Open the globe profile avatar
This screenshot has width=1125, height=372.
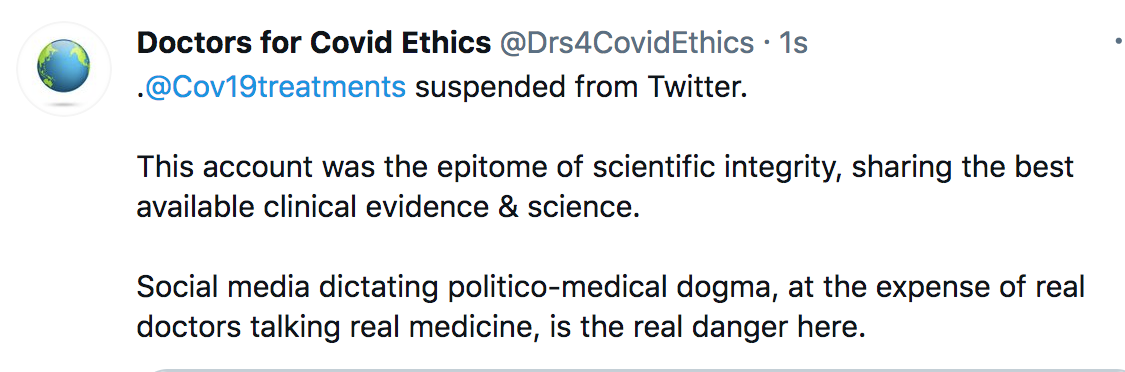pyautogui.click(x=64, y=65)
